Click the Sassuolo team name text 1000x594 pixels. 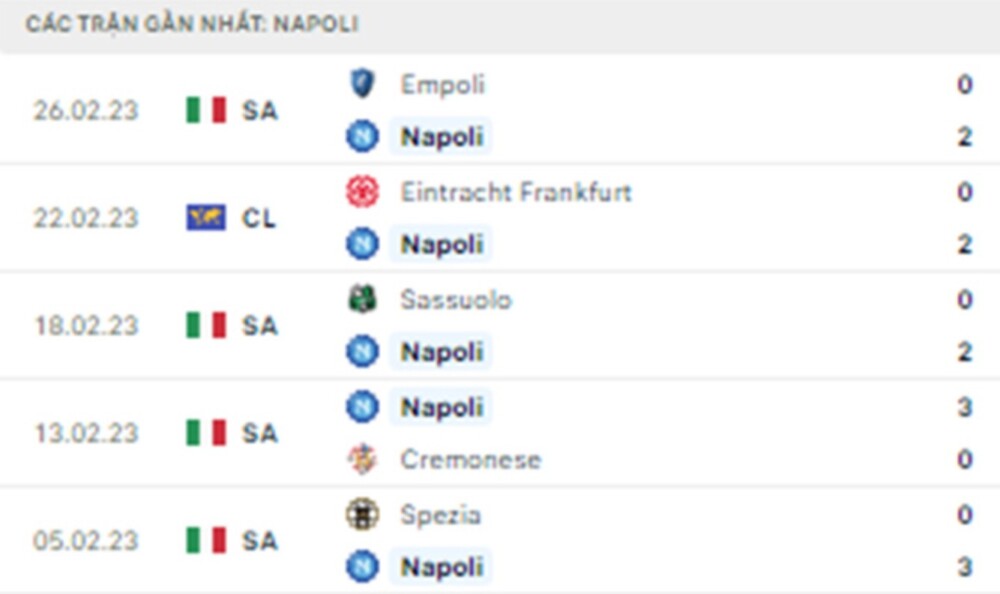[x=455, y=299]
